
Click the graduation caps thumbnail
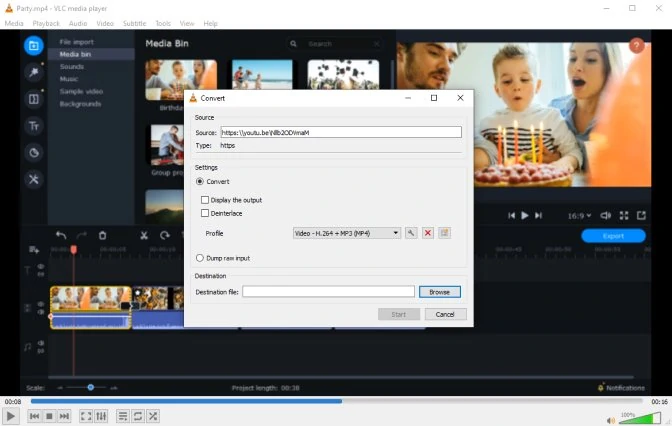pos(343,75)
